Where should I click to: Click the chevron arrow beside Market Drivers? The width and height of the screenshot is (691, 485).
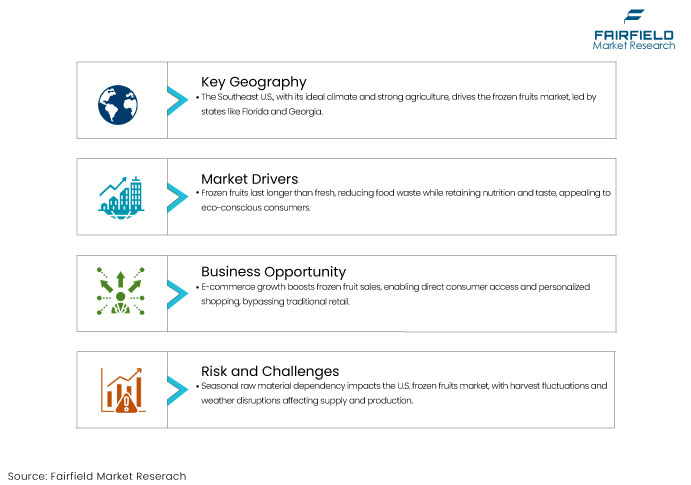click(x=177, y=198)
